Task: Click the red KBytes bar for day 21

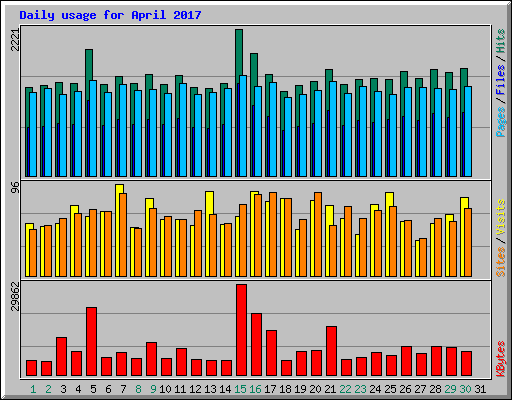Action: coord(331,351)
